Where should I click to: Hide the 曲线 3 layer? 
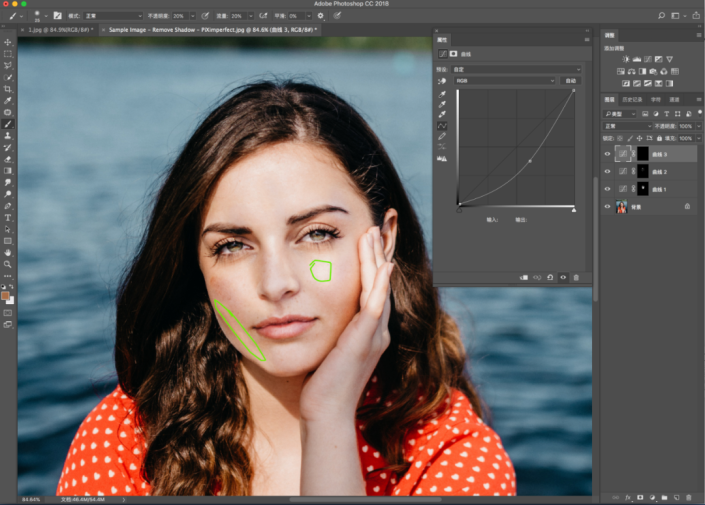(608, 155)
